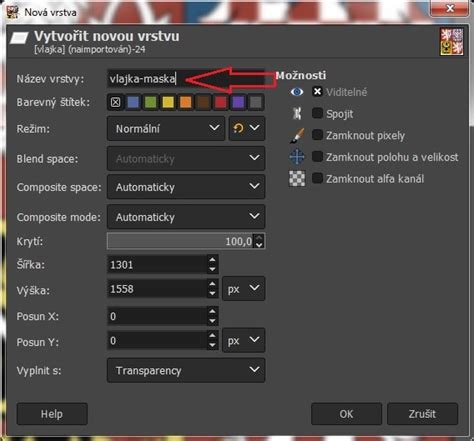Check Zamknout alfa kanál option
The width and height of the screenshot is (474, 441).
317,178
